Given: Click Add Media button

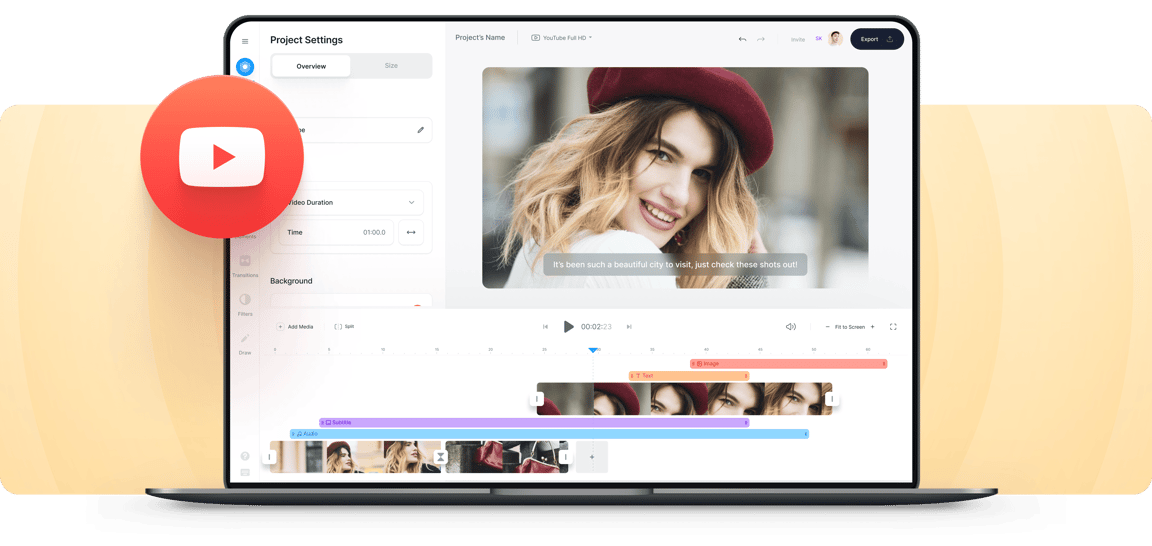Looking at the screenshot, I should 296,327.
